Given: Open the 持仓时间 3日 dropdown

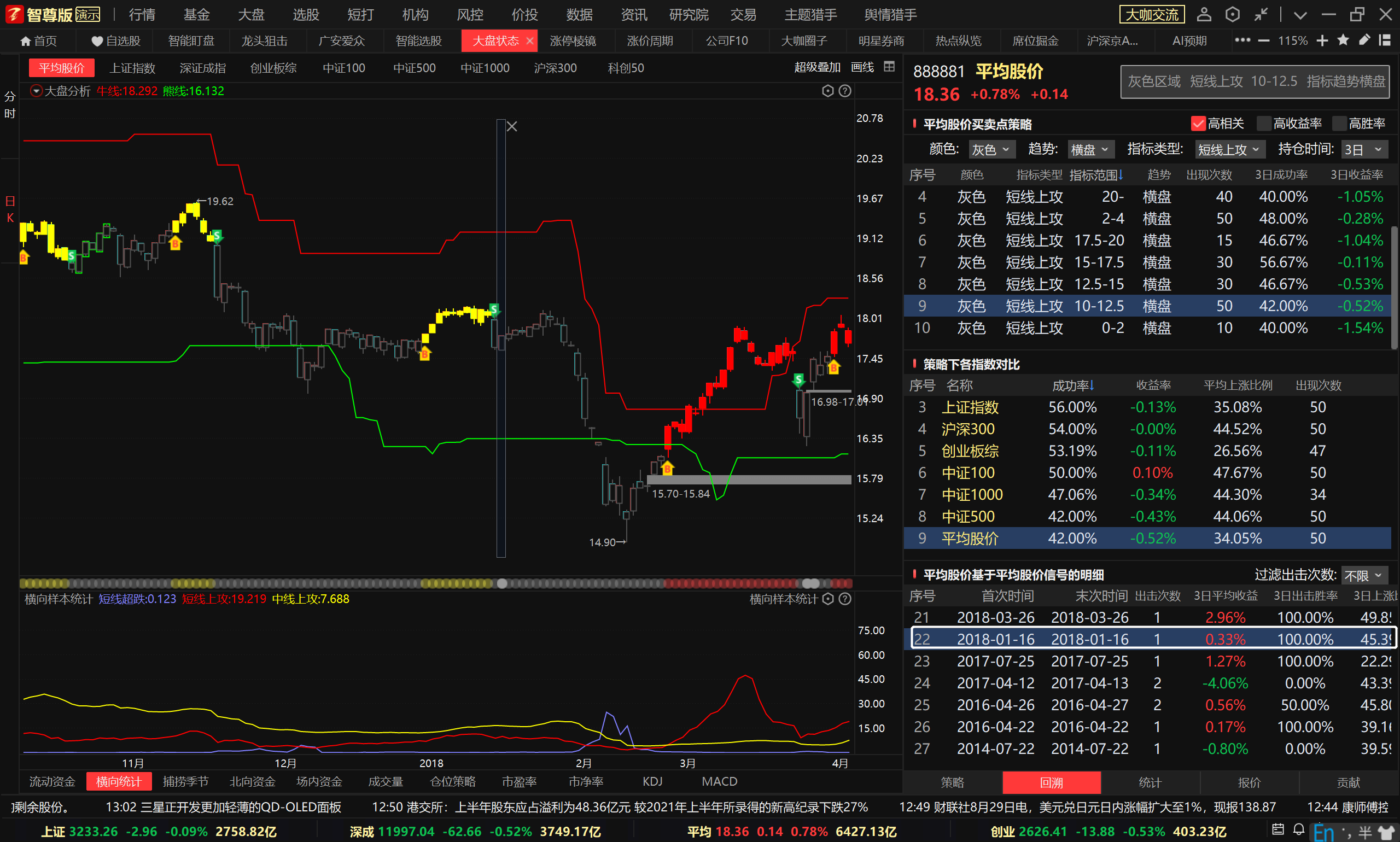Looking at the screenshot, I should pos(1364,149).
